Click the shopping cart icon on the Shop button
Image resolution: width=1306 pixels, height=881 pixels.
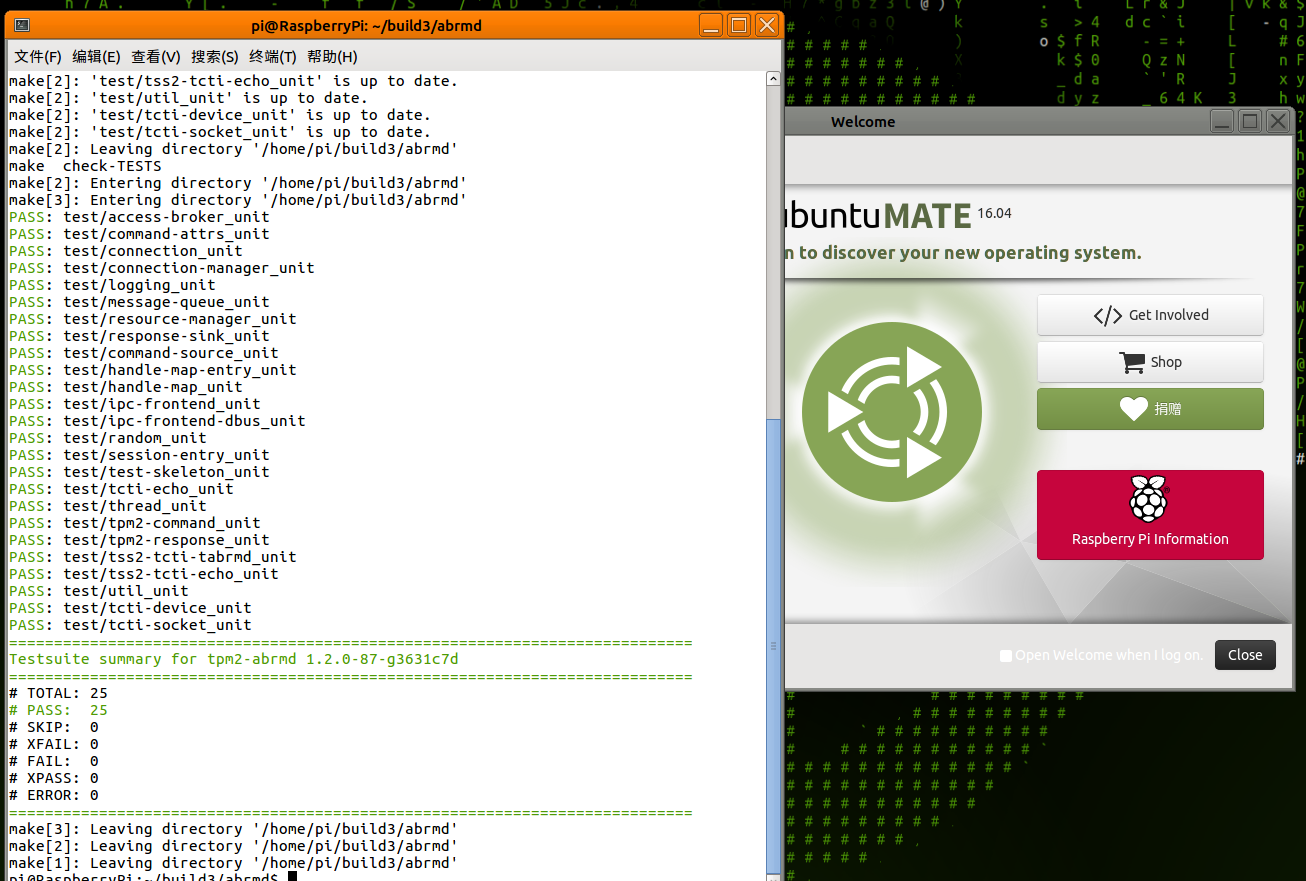[1131, 362]
